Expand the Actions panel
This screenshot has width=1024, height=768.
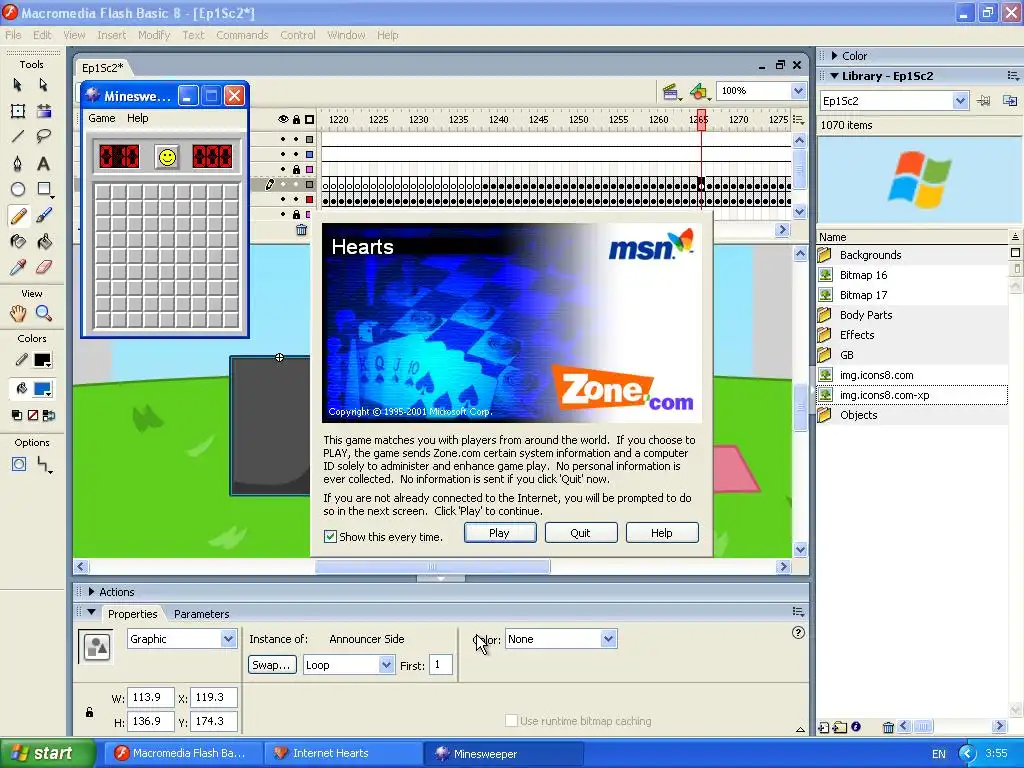[x=91, y=592]
